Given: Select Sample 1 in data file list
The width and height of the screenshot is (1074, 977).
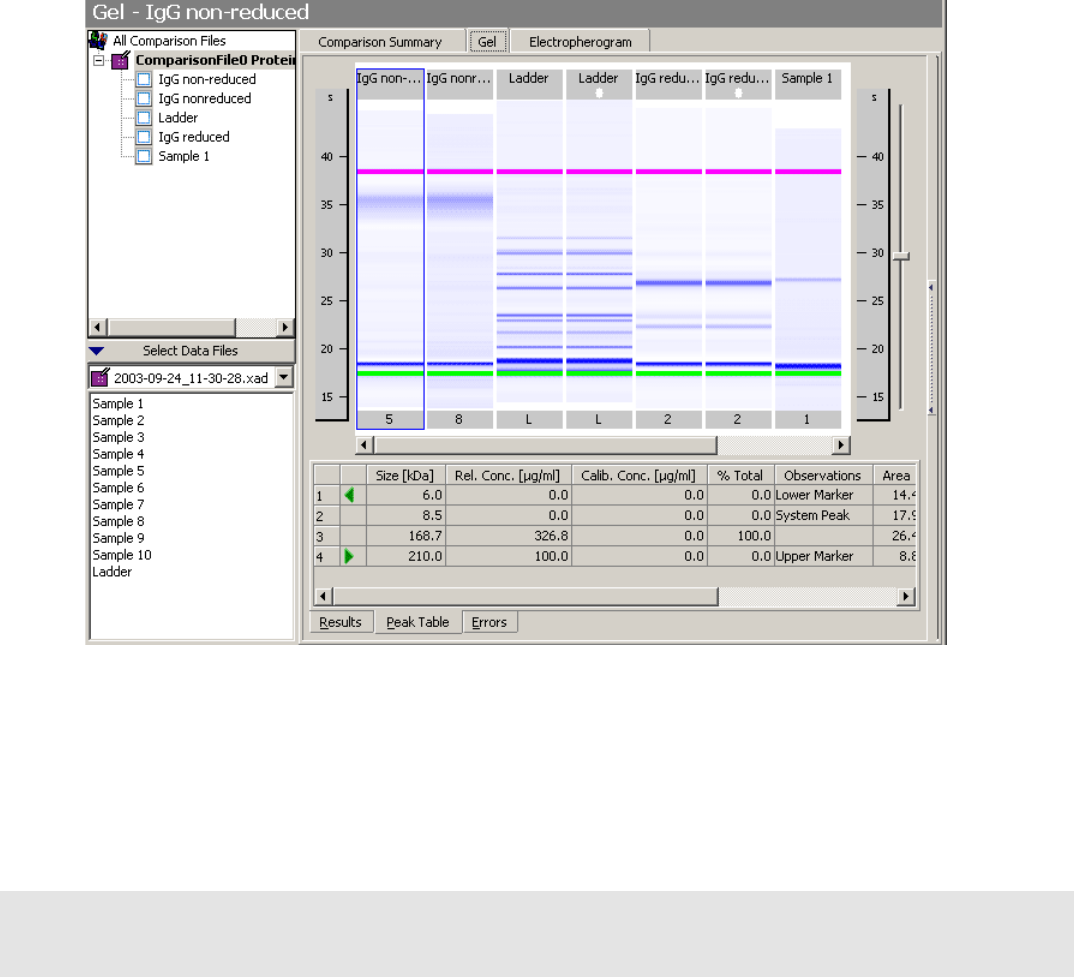Looking at the screenshot, I should tap(118, 404).
